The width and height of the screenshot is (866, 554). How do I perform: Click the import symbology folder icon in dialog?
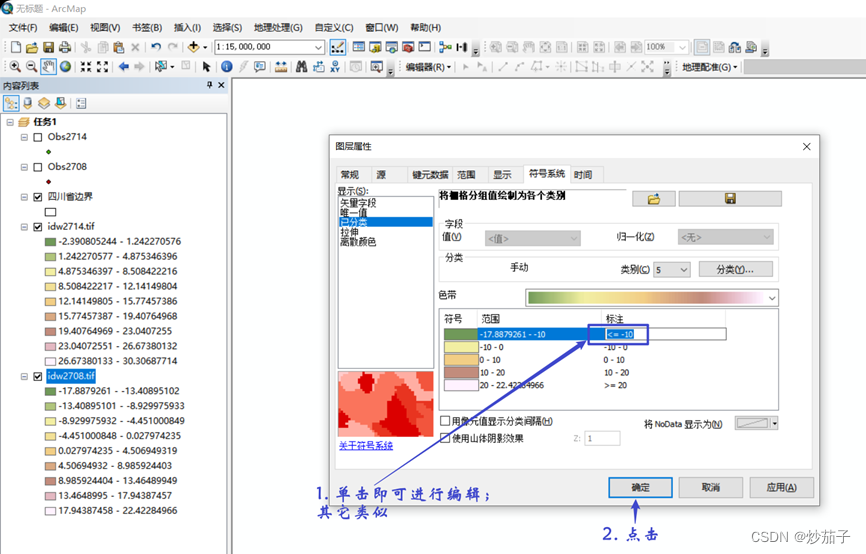pyautogui.click(x=654, y=199)
